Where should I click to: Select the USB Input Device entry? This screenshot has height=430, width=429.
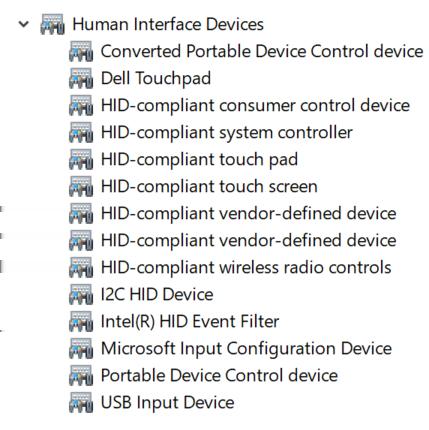[x=167, y=402]
